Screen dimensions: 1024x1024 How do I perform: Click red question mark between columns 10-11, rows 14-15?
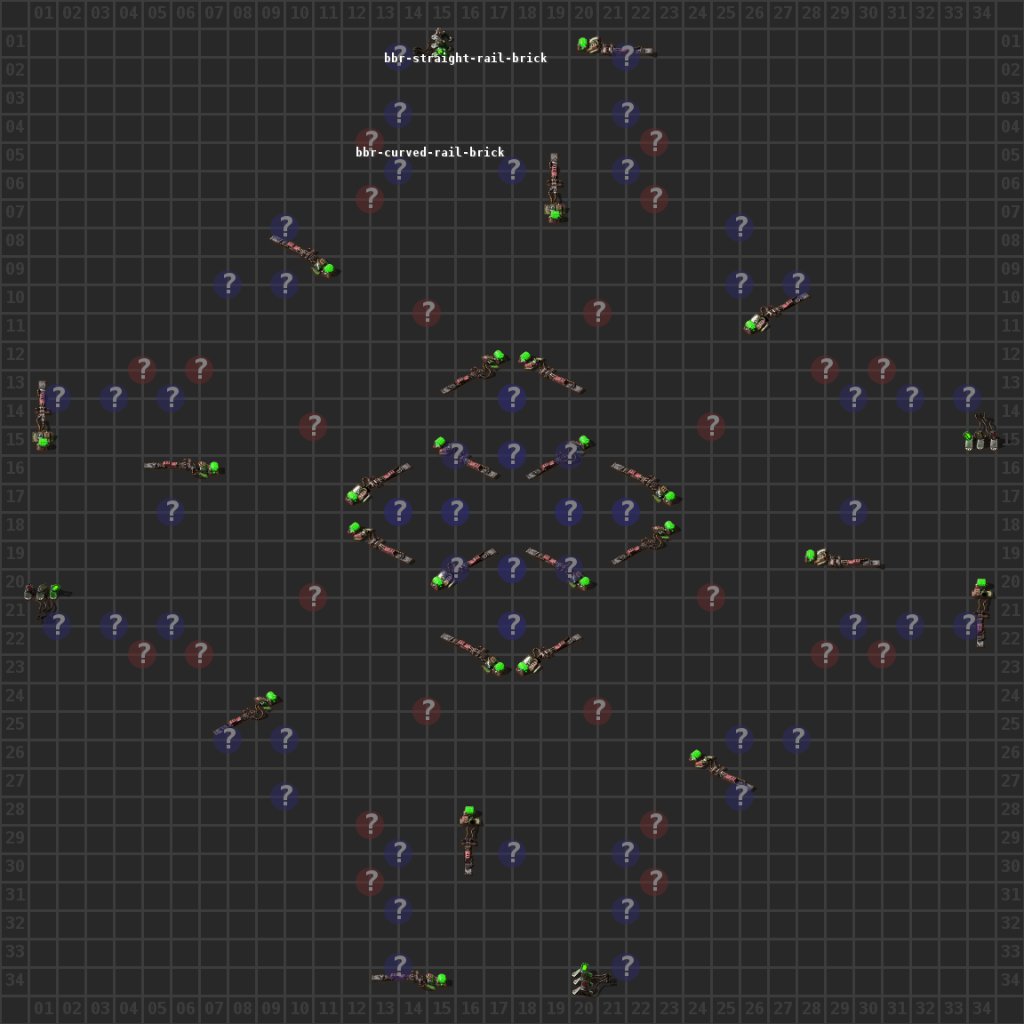point(313,426)
